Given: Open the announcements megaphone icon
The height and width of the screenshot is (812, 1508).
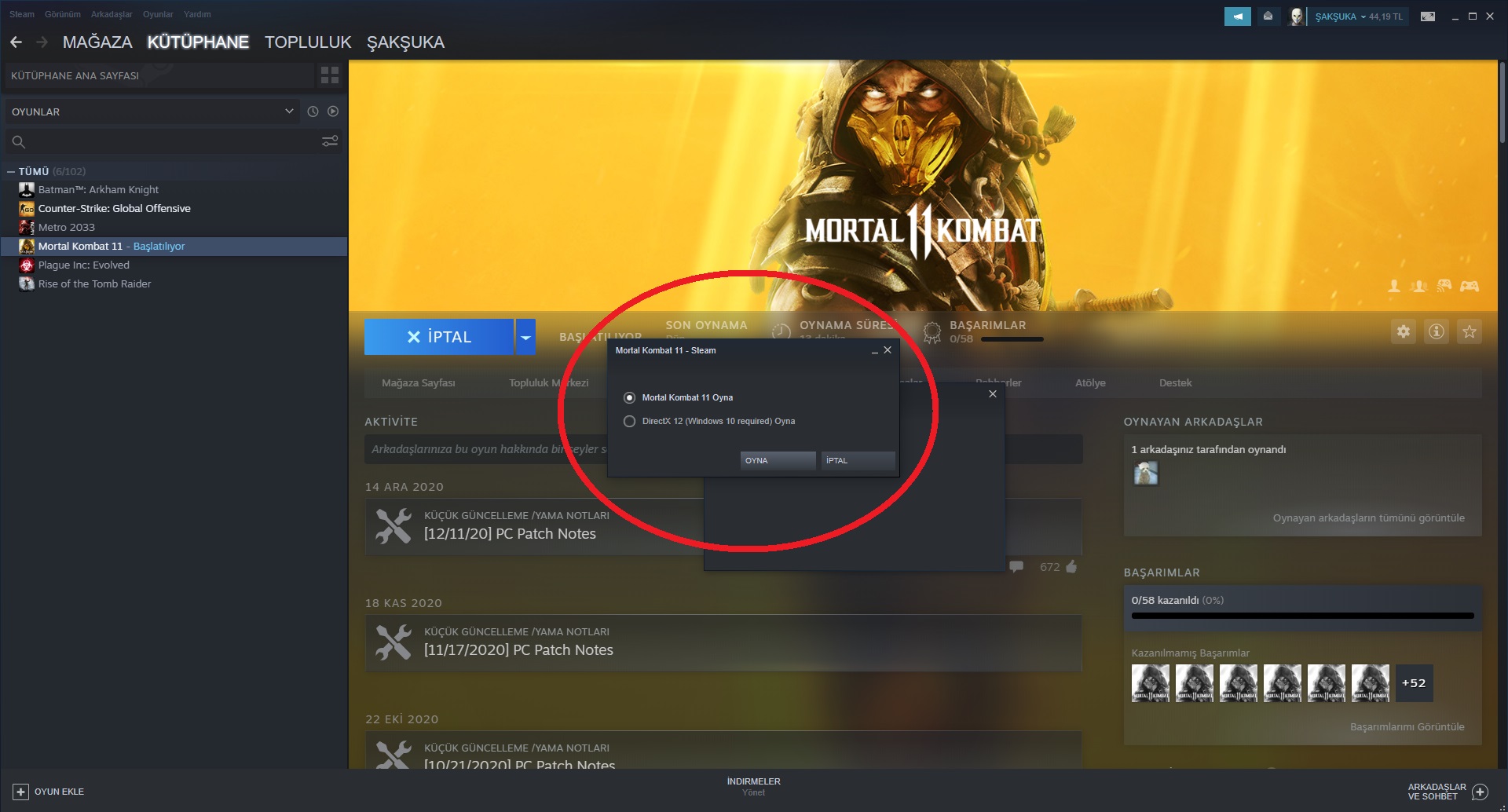Looking at the screenshot, I should pyautogui.click(x=1237, y=16).
